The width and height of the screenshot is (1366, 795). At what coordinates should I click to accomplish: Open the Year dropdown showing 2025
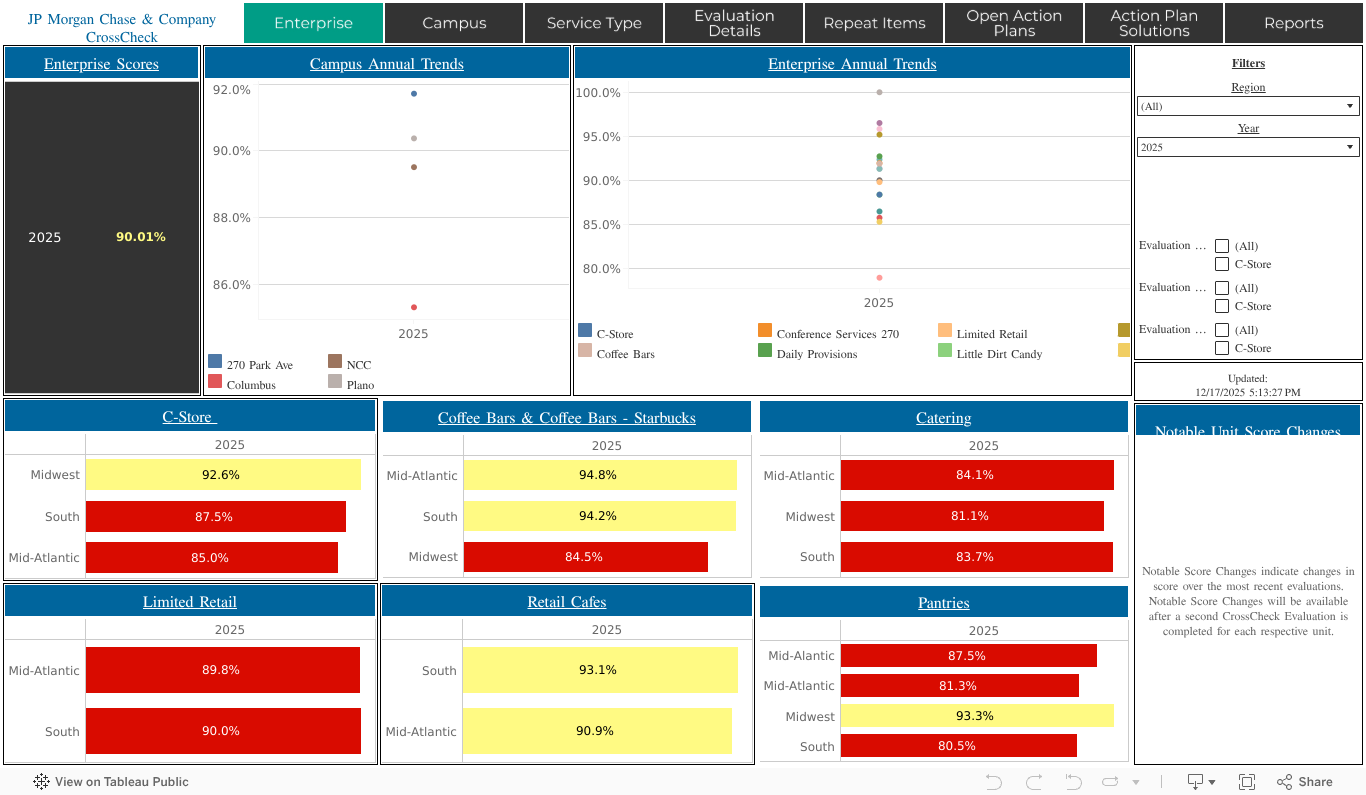click(x=1248, y=147)
